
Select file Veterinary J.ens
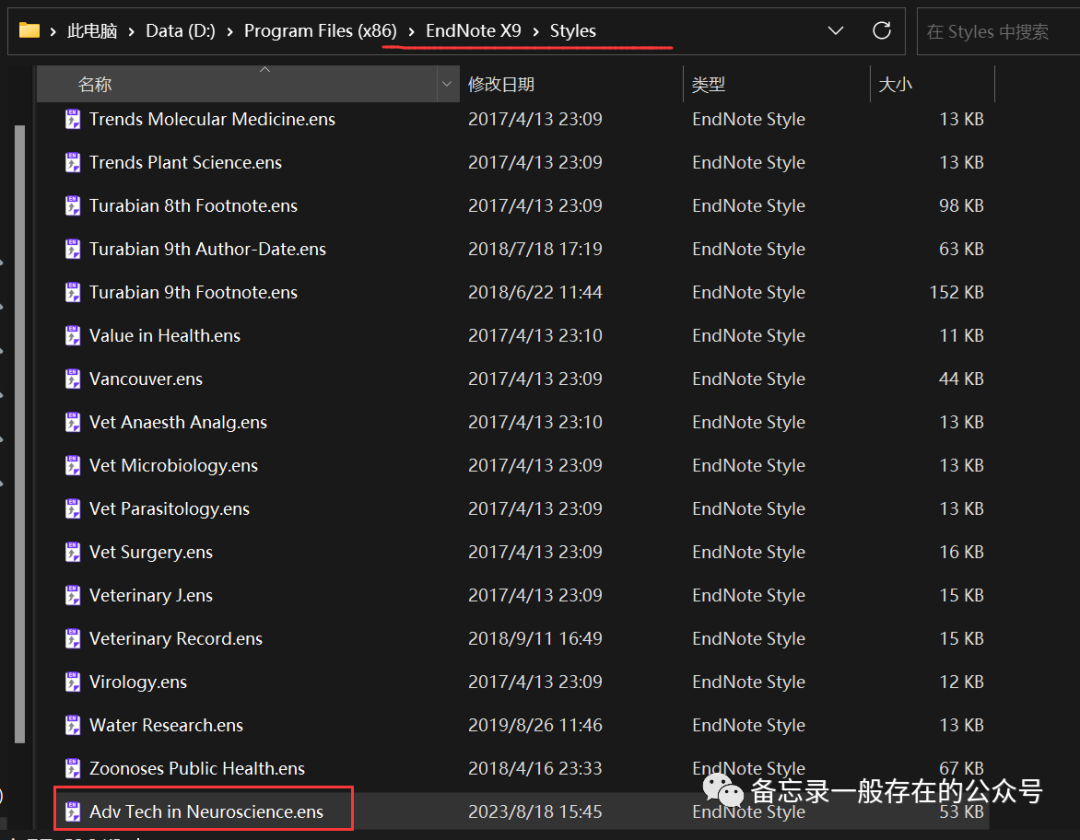coord(151,596)
